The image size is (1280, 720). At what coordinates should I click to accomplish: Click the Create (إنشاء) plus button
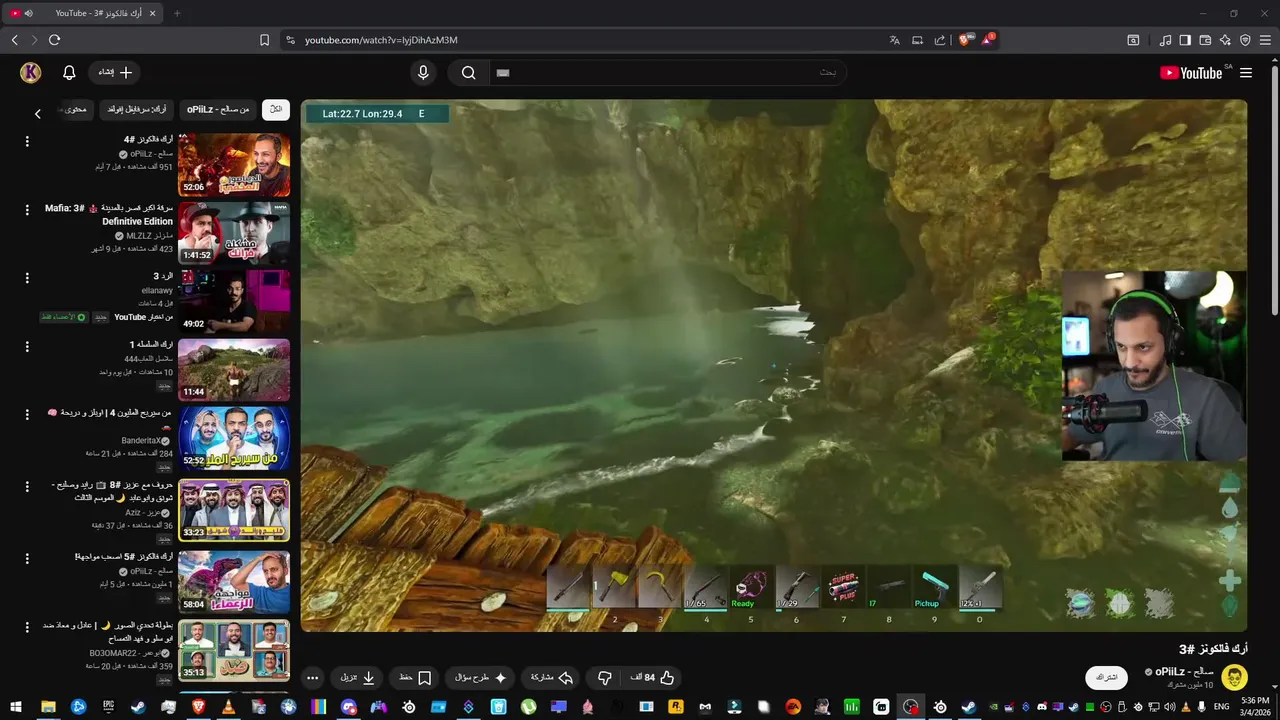click(114, 72)
